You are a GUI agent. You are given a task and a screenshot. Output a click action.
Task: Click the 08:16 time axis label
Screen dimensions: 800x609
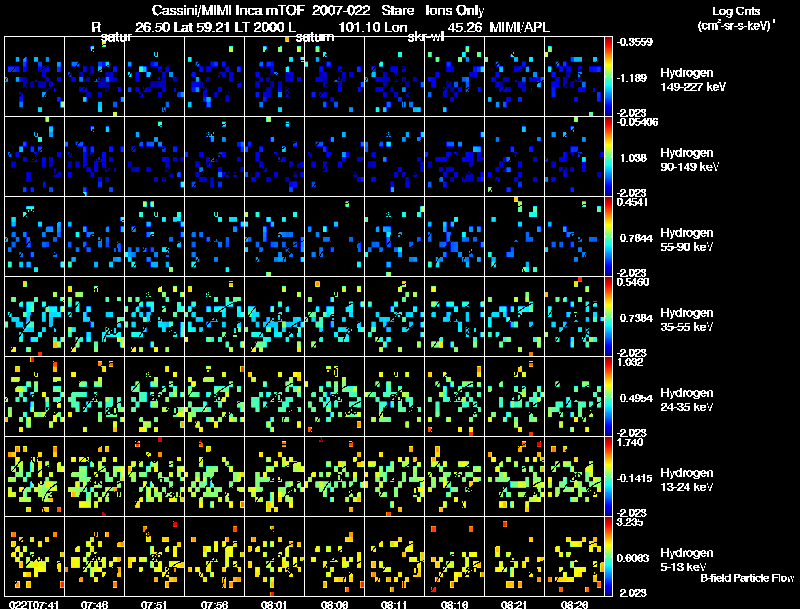tap(454, 604)
